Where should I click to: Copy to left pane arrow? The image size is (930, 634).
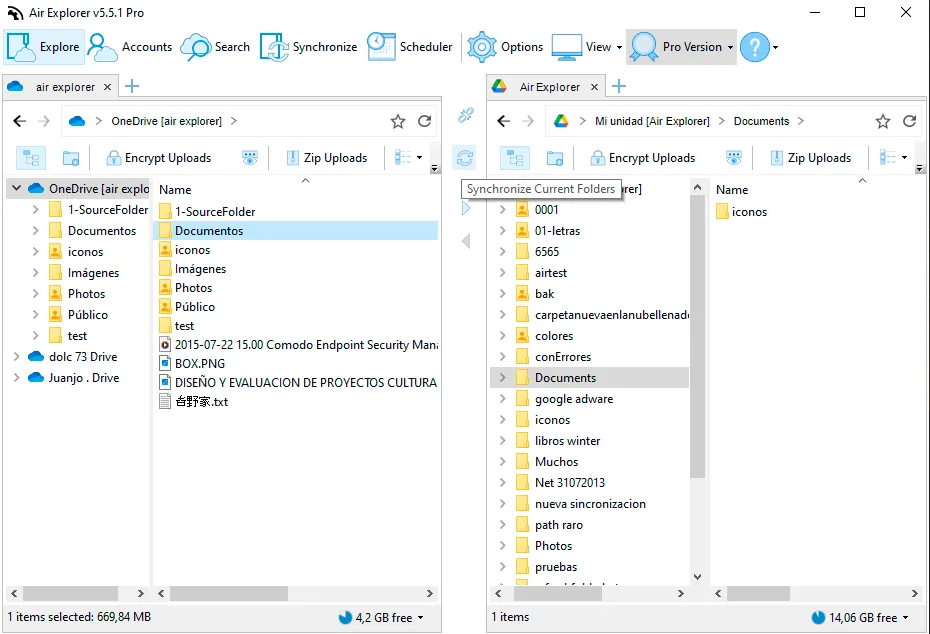coord(466,241)
